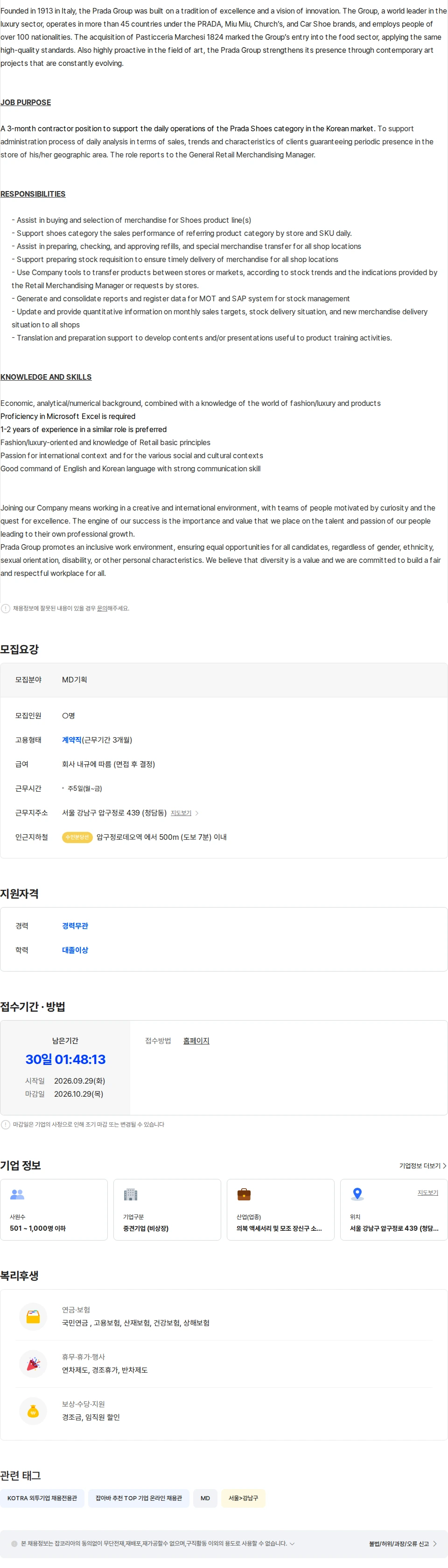The image size is (448, 1568).
Task: Click the 501 ~ 1,000명 이하 employee count
Action: tap(38, 1228)
